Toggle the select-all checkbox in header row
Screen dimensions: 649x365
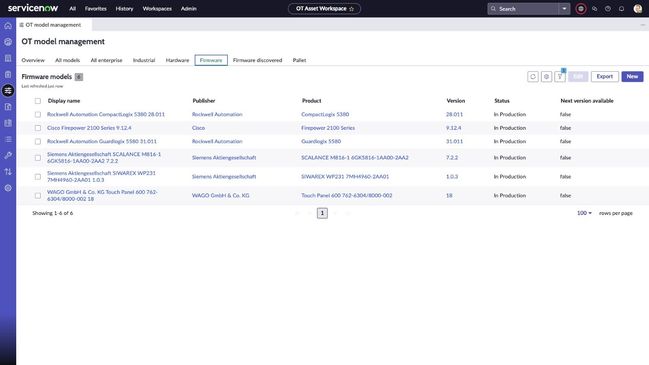tap(38, 101)
